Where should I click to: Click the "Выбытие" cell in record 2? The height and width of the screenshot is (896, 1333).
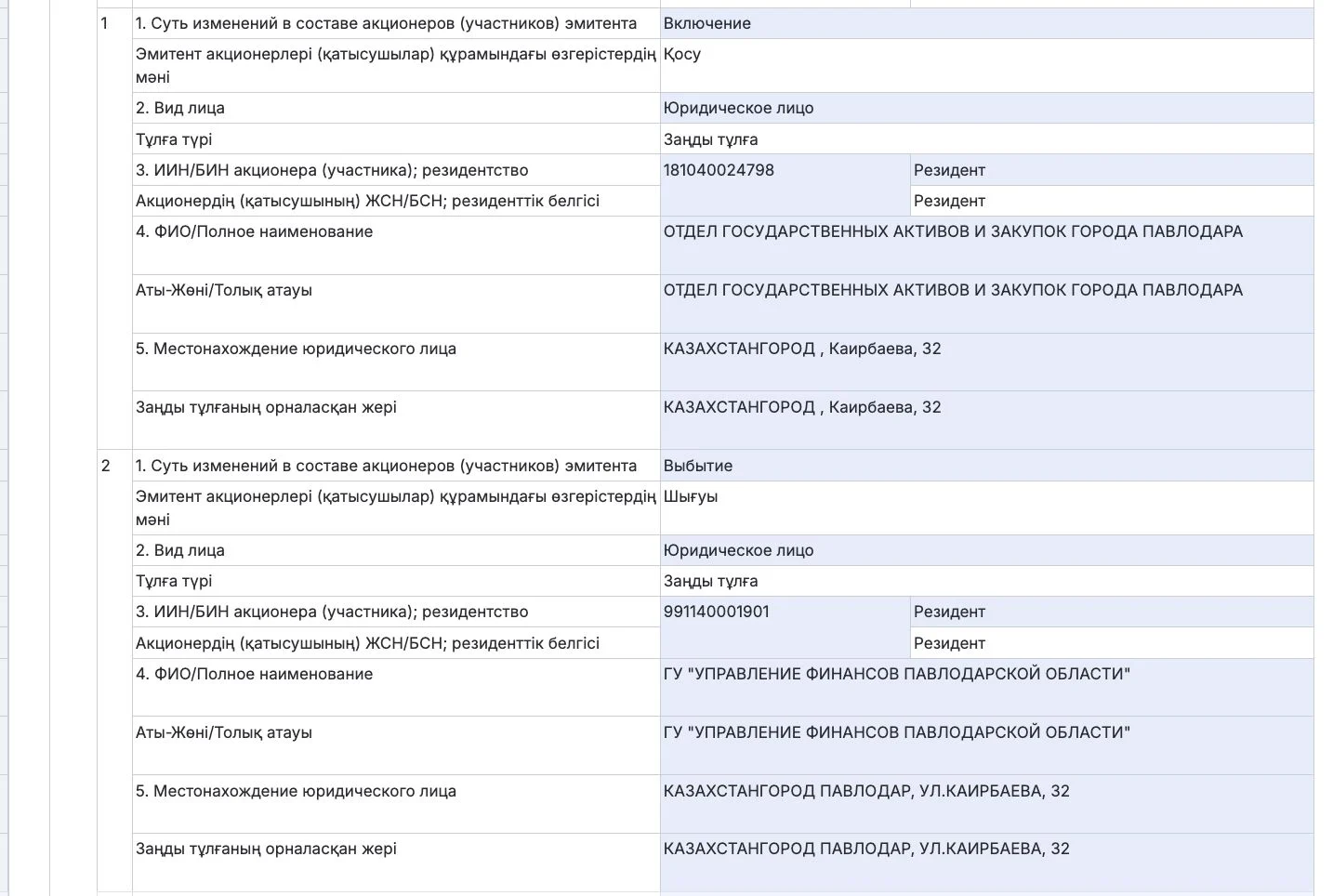[x=698, y=466]
